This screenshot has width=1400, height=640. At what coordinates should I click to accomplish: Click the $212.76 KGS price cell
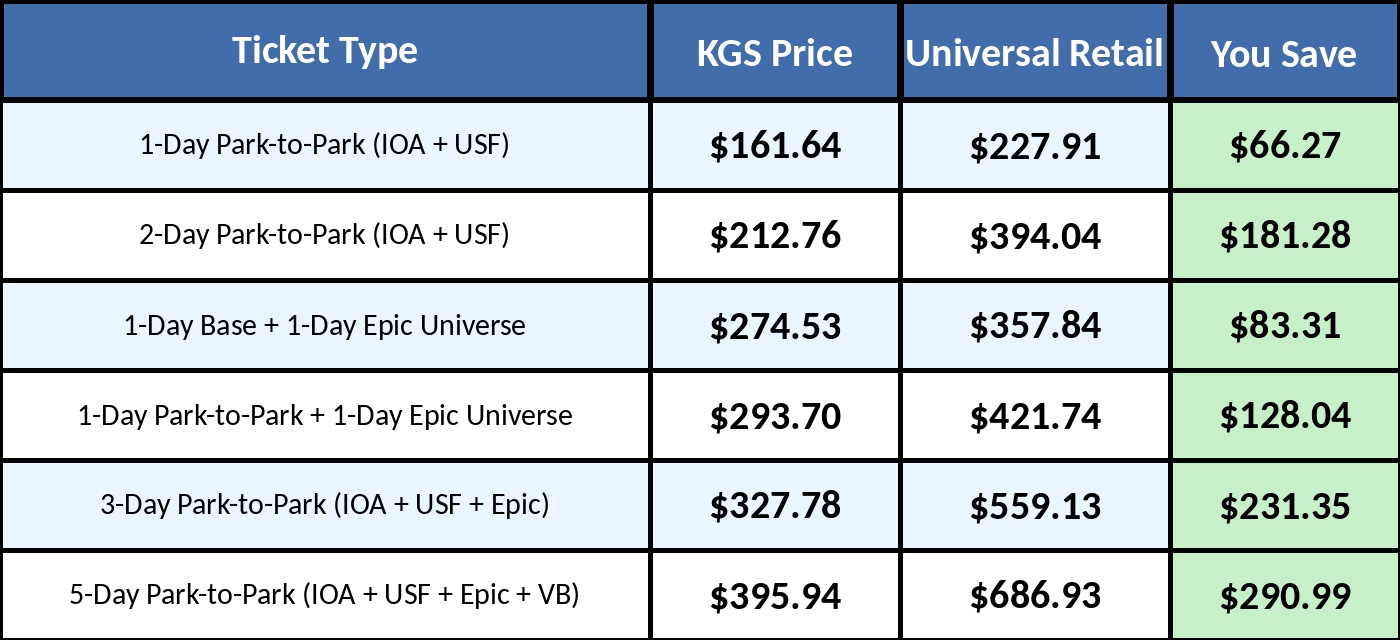pyautogui.click(x=775, y=236)
